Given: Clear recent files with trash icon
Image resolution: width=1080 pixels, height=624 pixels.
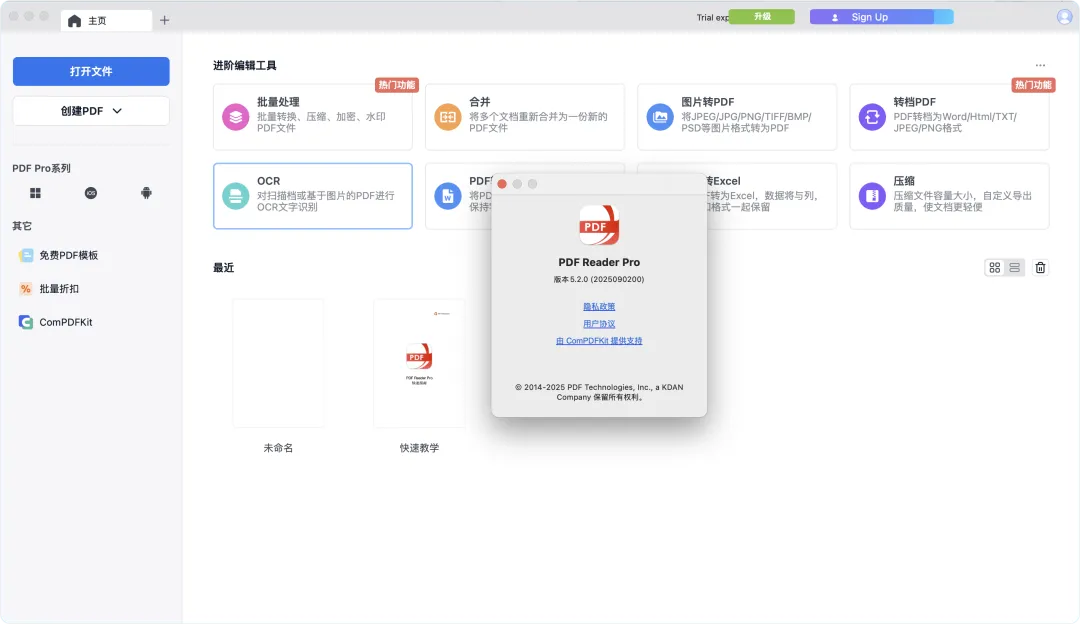Looking at the screenshot, I should tap(1041, 268).
